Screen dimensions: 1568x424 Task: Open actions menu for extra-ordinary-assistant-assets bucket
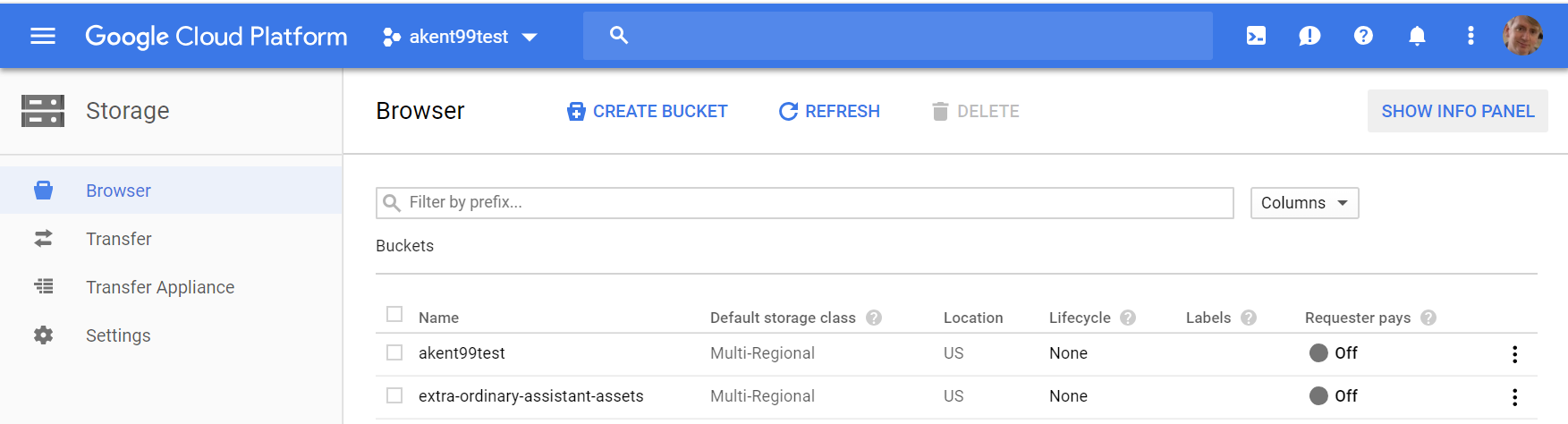(1514, 397)
